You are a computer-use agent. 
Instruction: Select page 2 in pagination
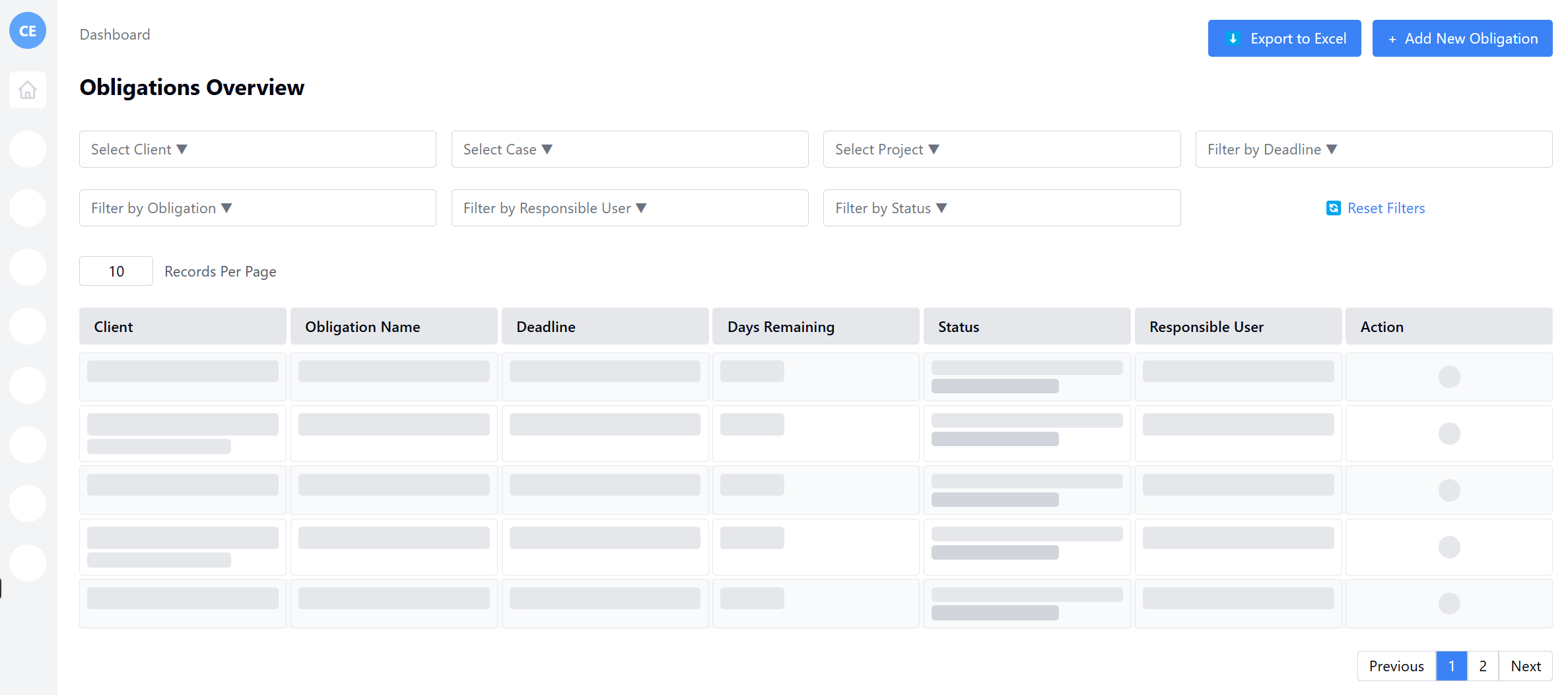[1483, 666]
